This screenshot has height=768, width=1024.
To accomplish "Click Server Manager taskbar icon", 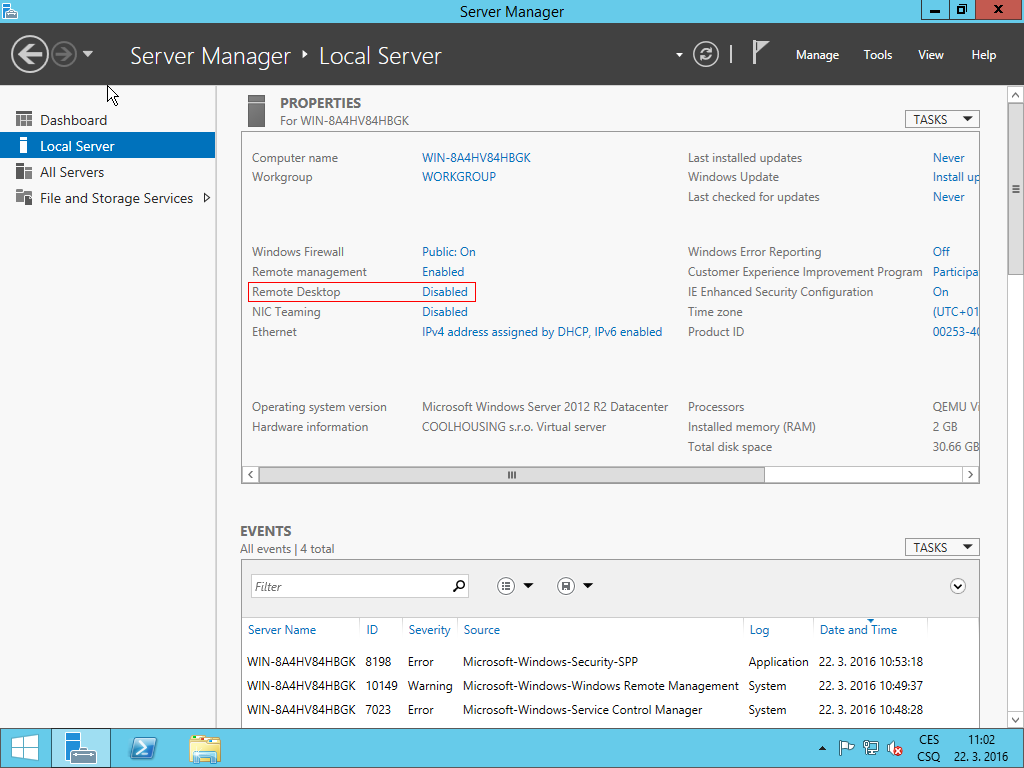I will tap(81, 748).
